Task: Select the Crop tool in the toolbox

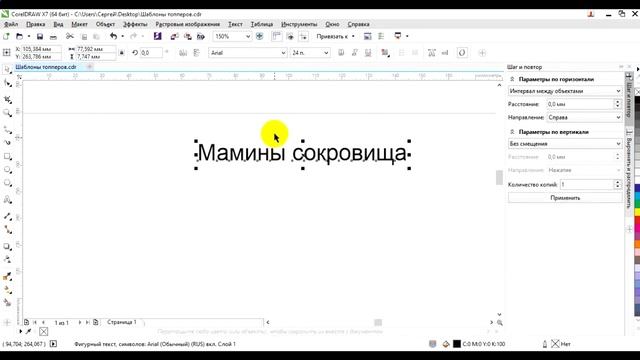Action: 7,100
